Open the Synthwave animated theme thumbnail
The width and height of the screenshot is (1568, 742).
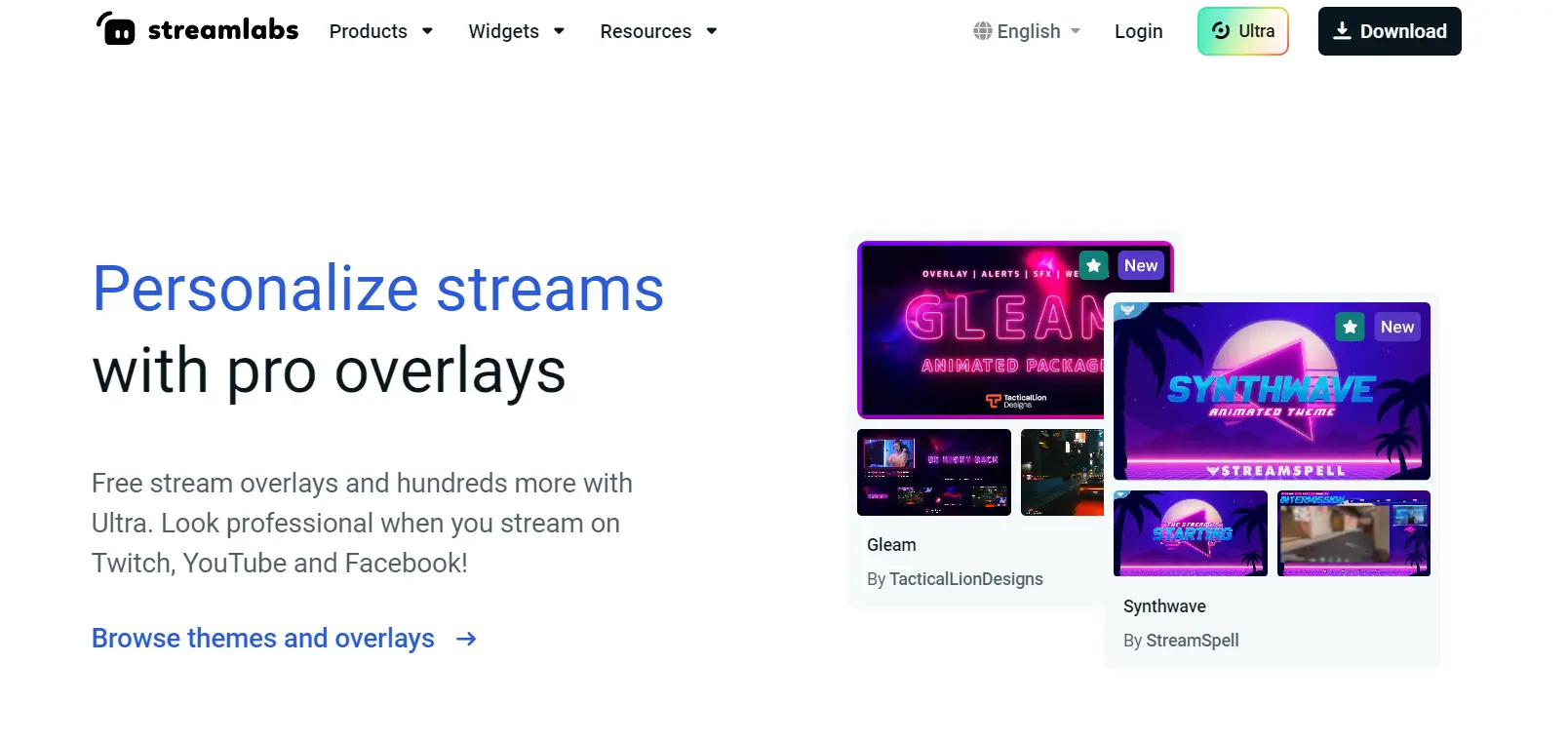pos(1272,391)
